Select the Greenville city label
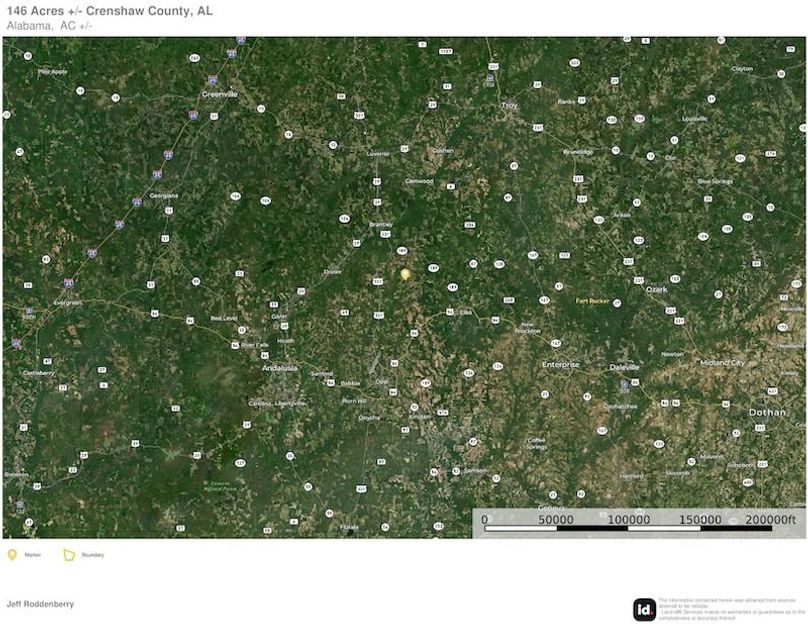Image resolution: width=808 pixels, height=624 pixels. coord(219,94)
